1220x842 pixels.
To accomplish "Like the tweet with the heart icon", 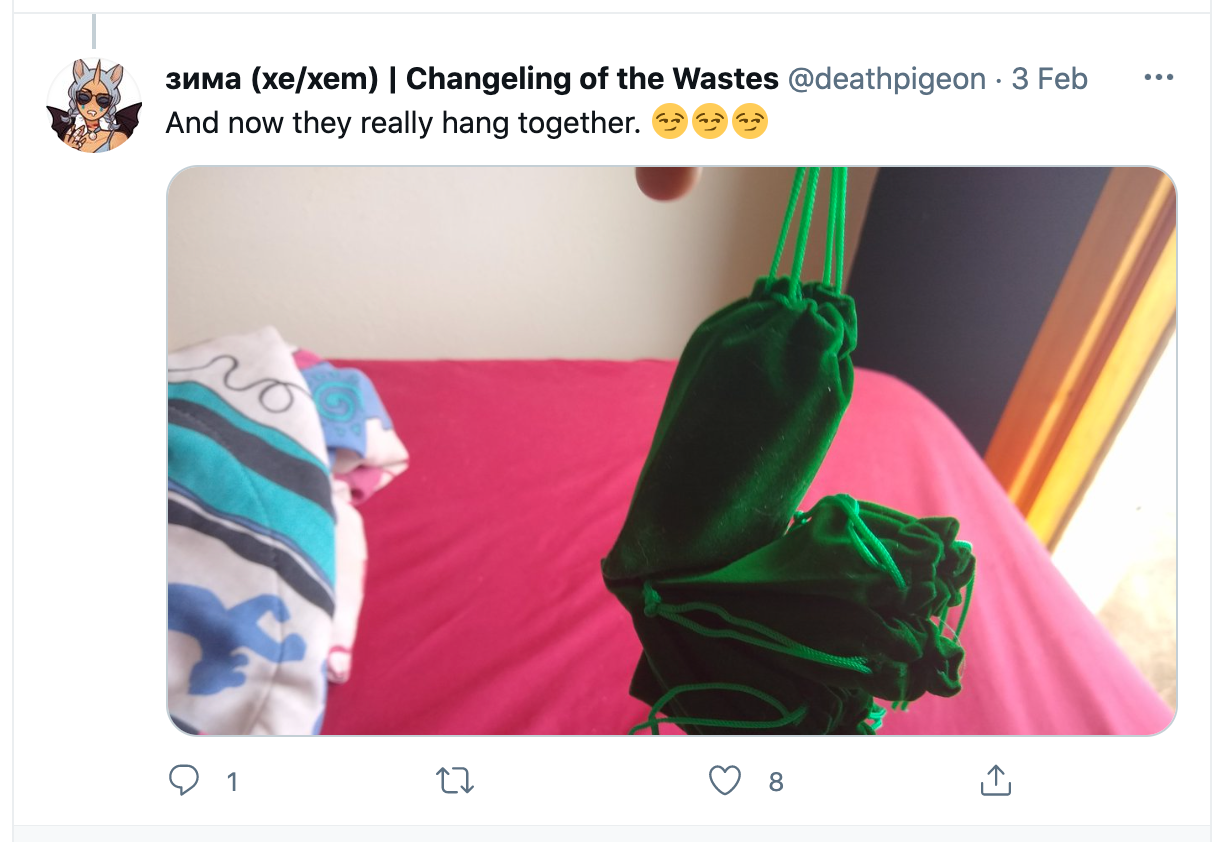I will click(725, 780).
